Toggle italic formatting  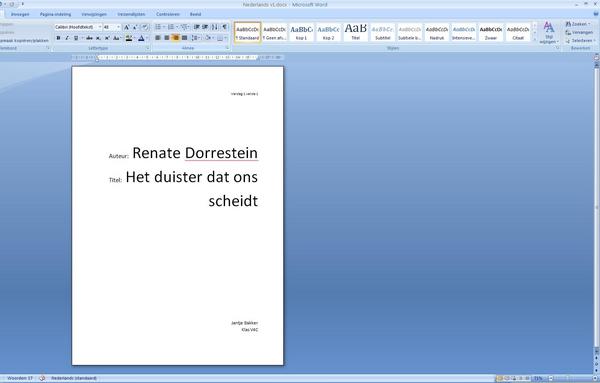point(67,38)
